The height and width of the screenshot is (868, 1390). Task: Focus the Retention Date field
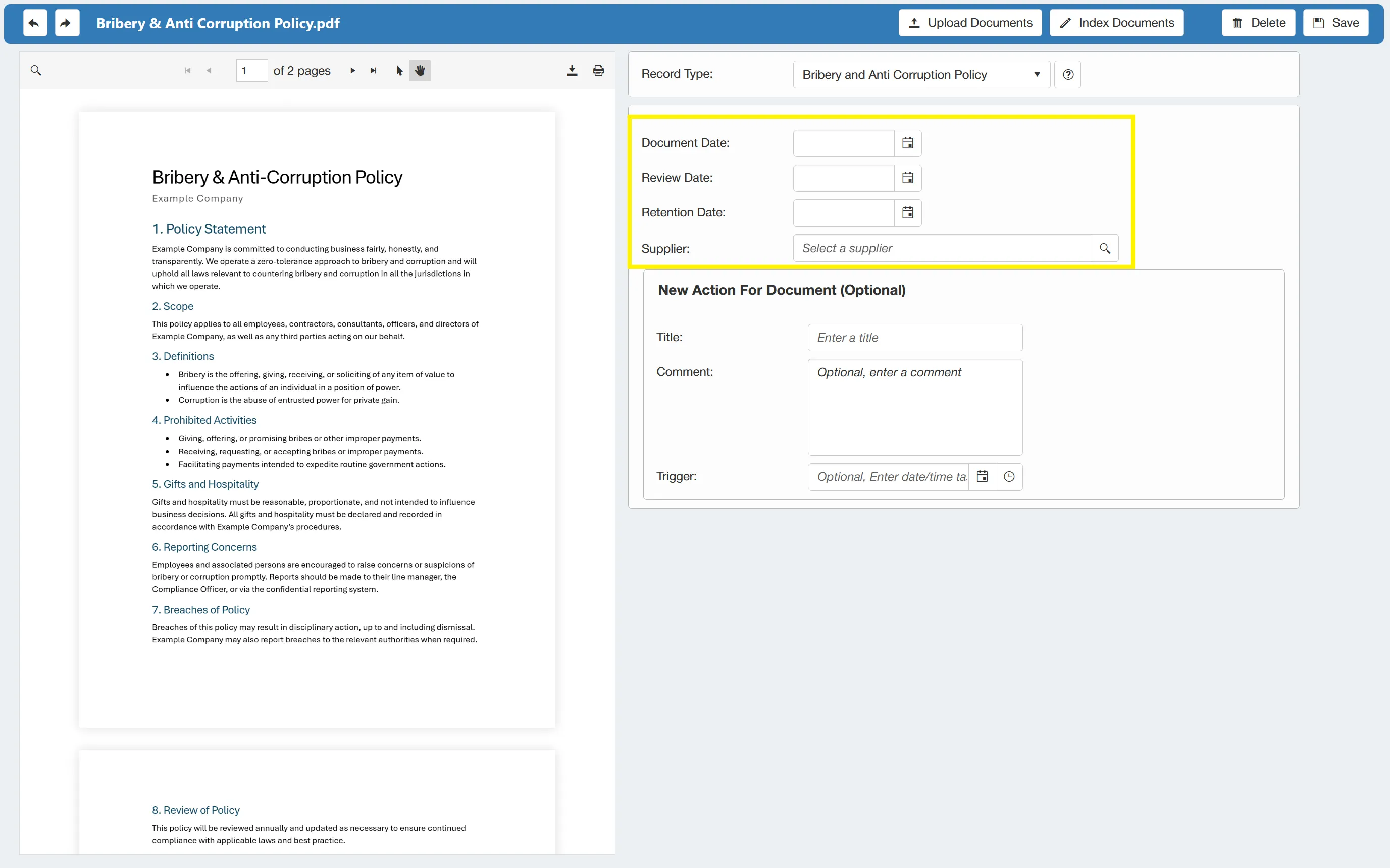pyautogui.click(x=844, y=213)
